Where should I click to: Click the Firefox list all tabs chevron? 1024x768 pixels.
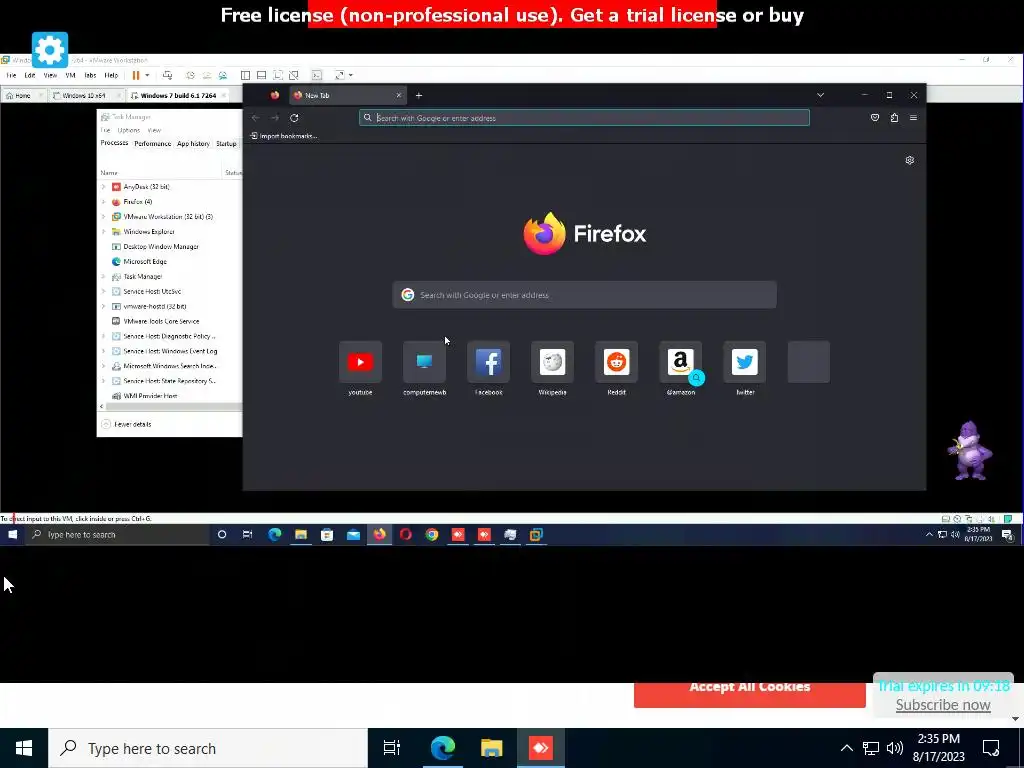(820, 95)
